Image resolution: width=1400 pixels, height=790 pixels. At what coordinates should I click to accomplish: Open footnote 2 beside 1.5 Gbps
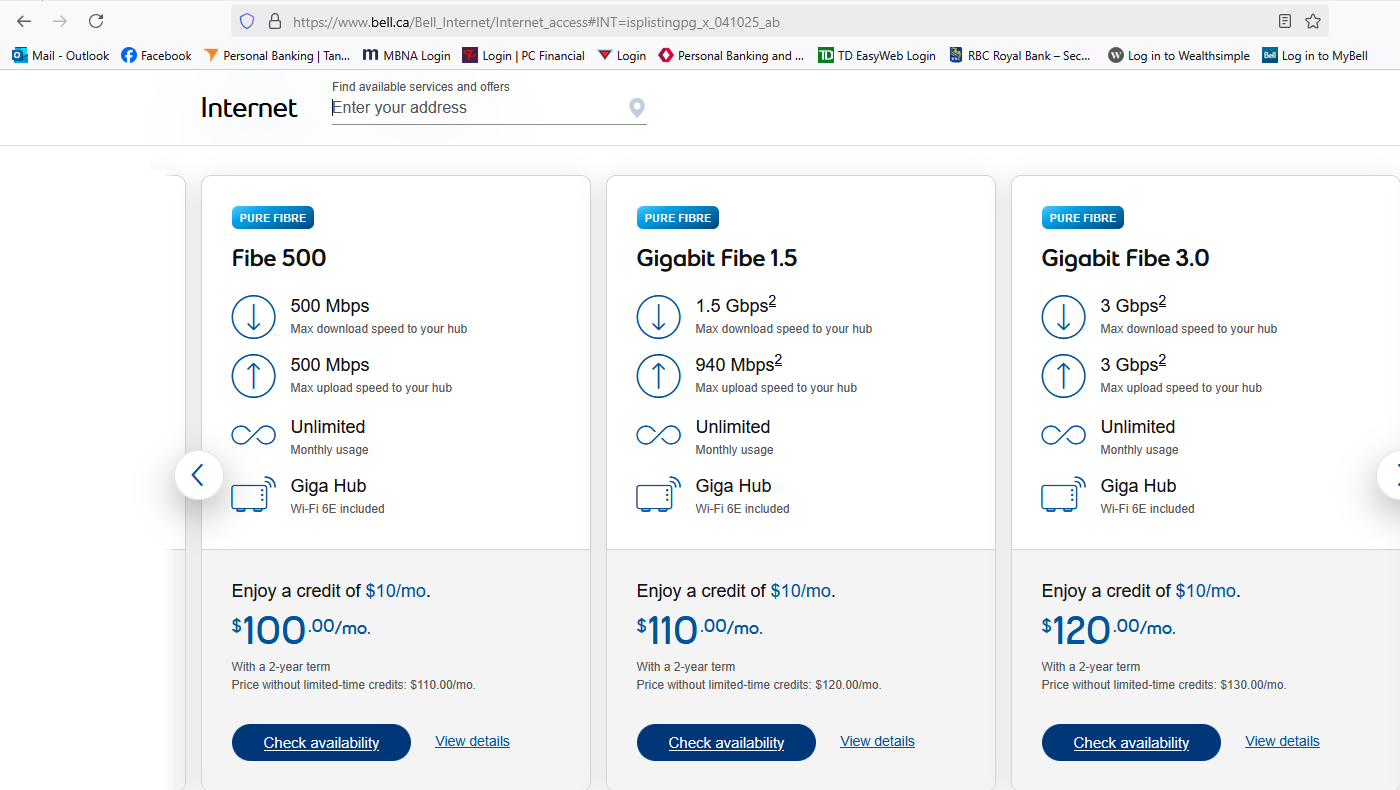[x=772, y=302]
